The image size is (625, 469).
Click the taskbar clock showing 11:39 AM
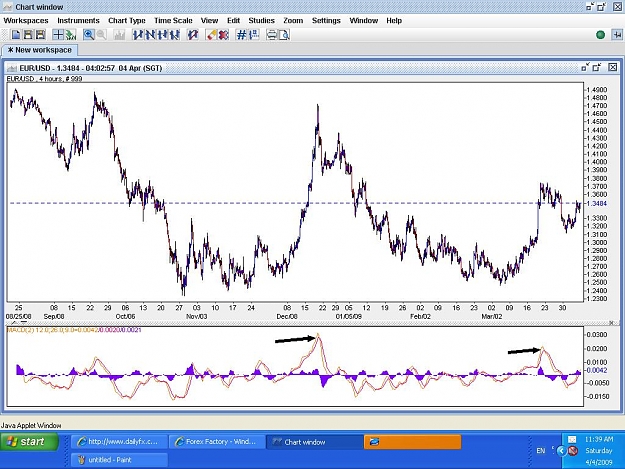(599, 439)
